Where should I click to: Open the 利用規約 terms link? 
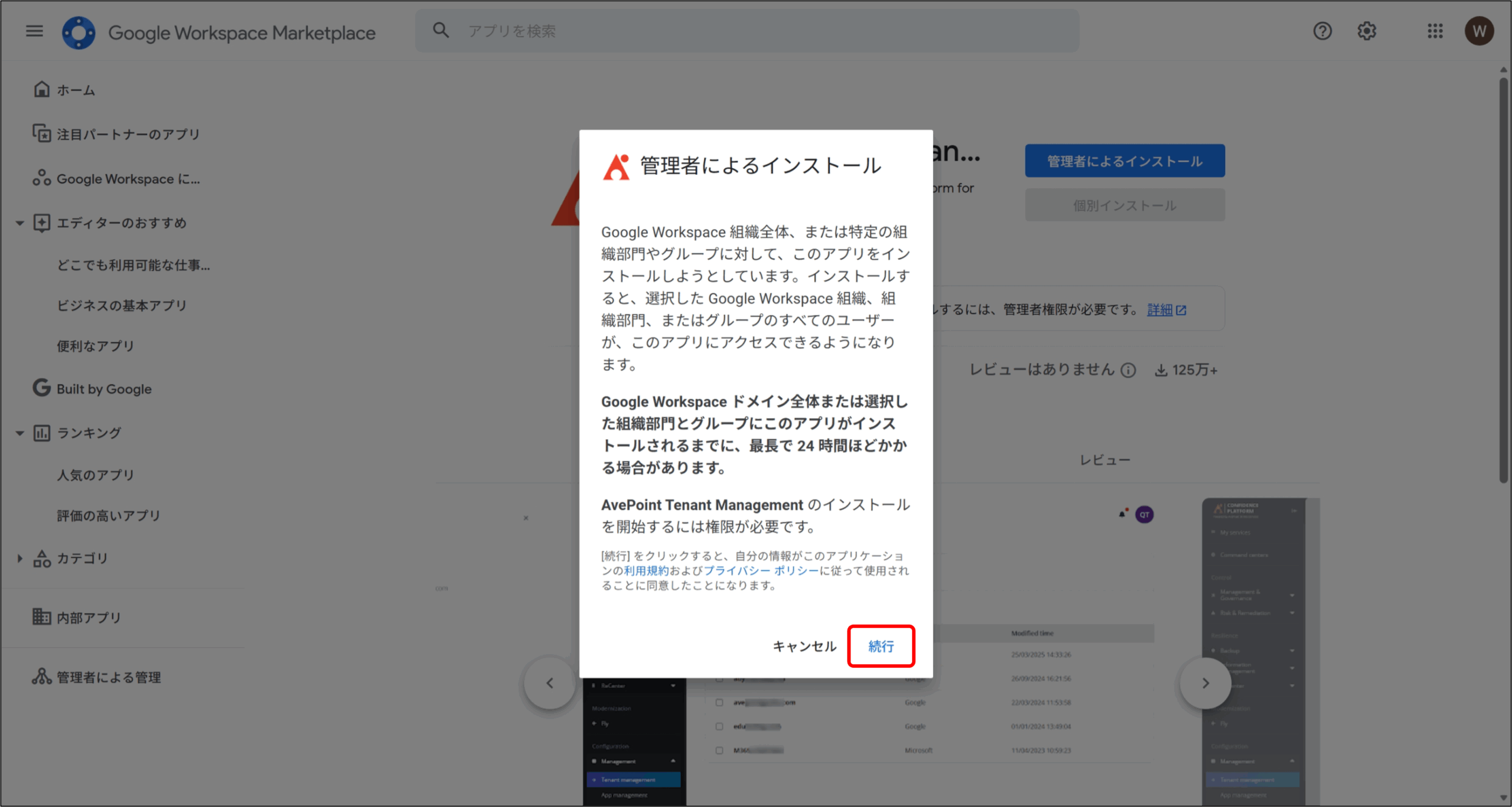click(x=646, y=571)
